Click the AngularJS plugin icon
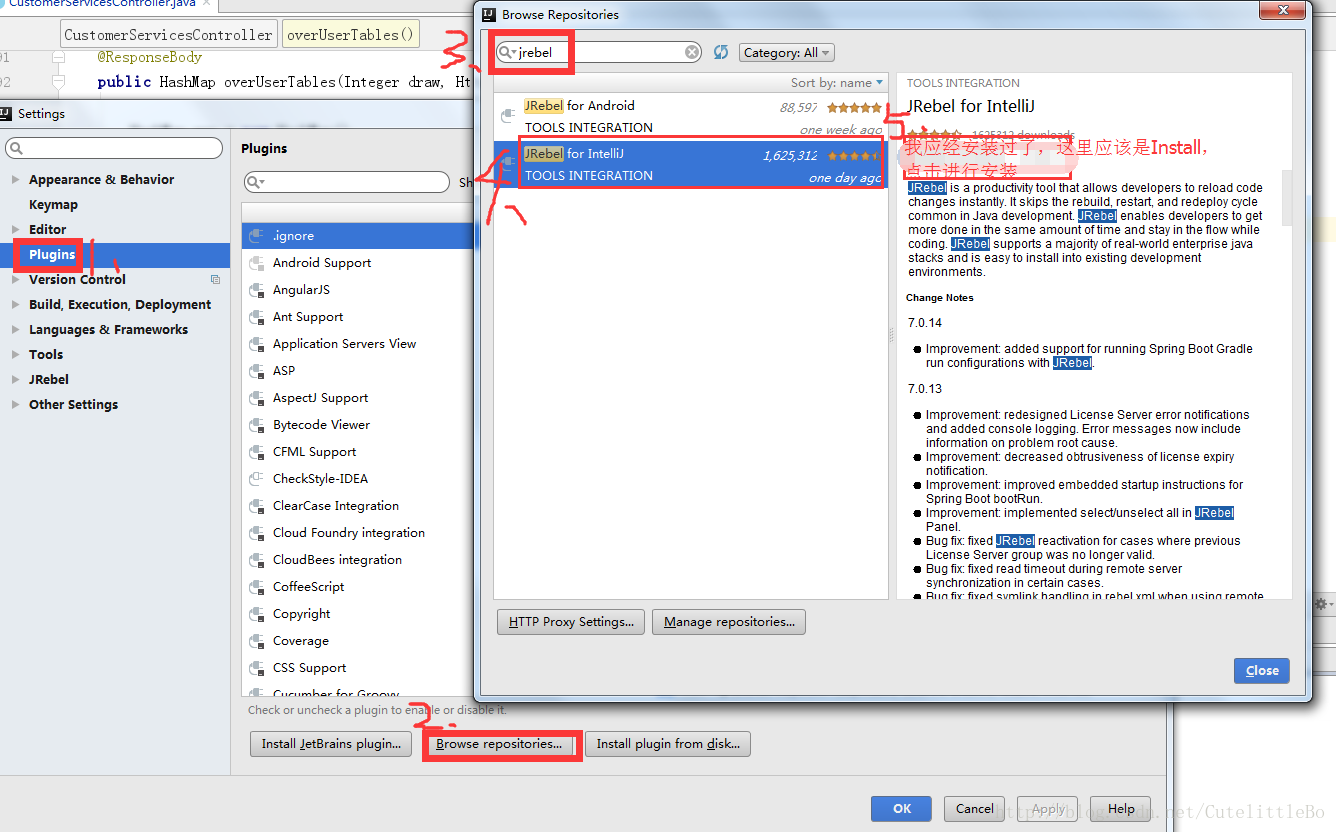The image size is (1336, 832). [256, 290]
